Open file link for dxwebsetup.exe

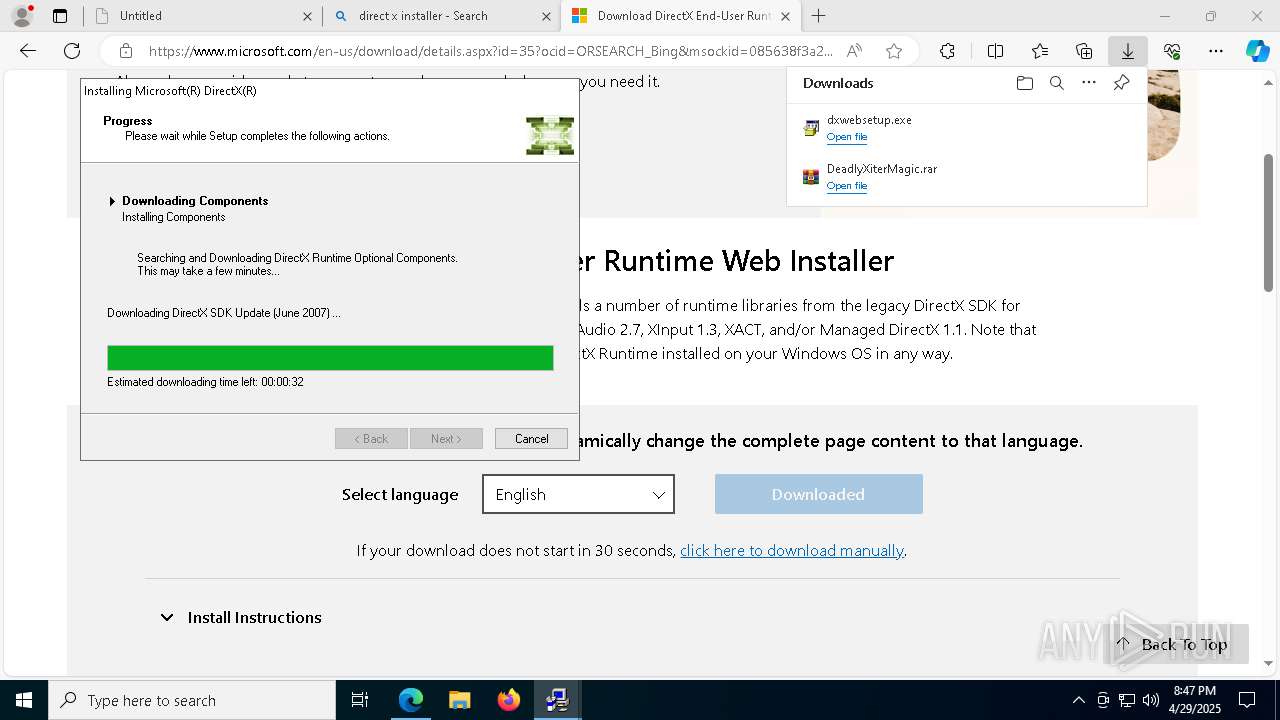[847, 137]
